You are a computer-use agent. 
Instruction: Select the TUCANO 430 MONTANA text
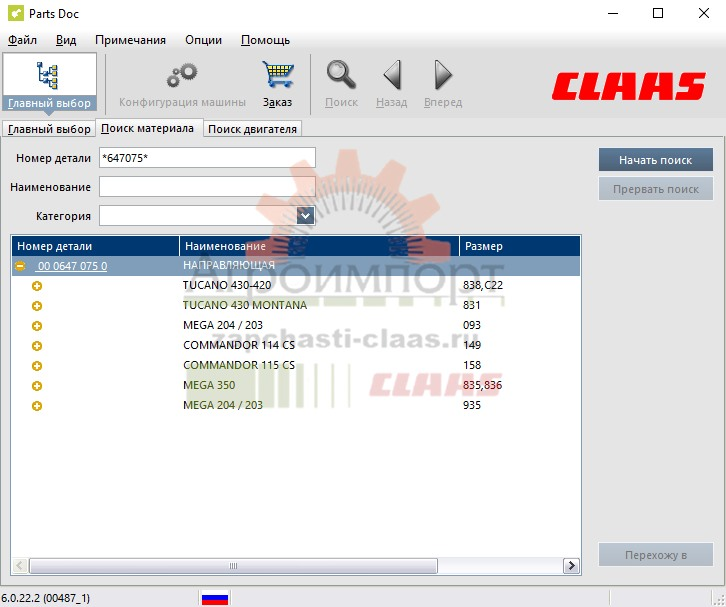point(245,305)
